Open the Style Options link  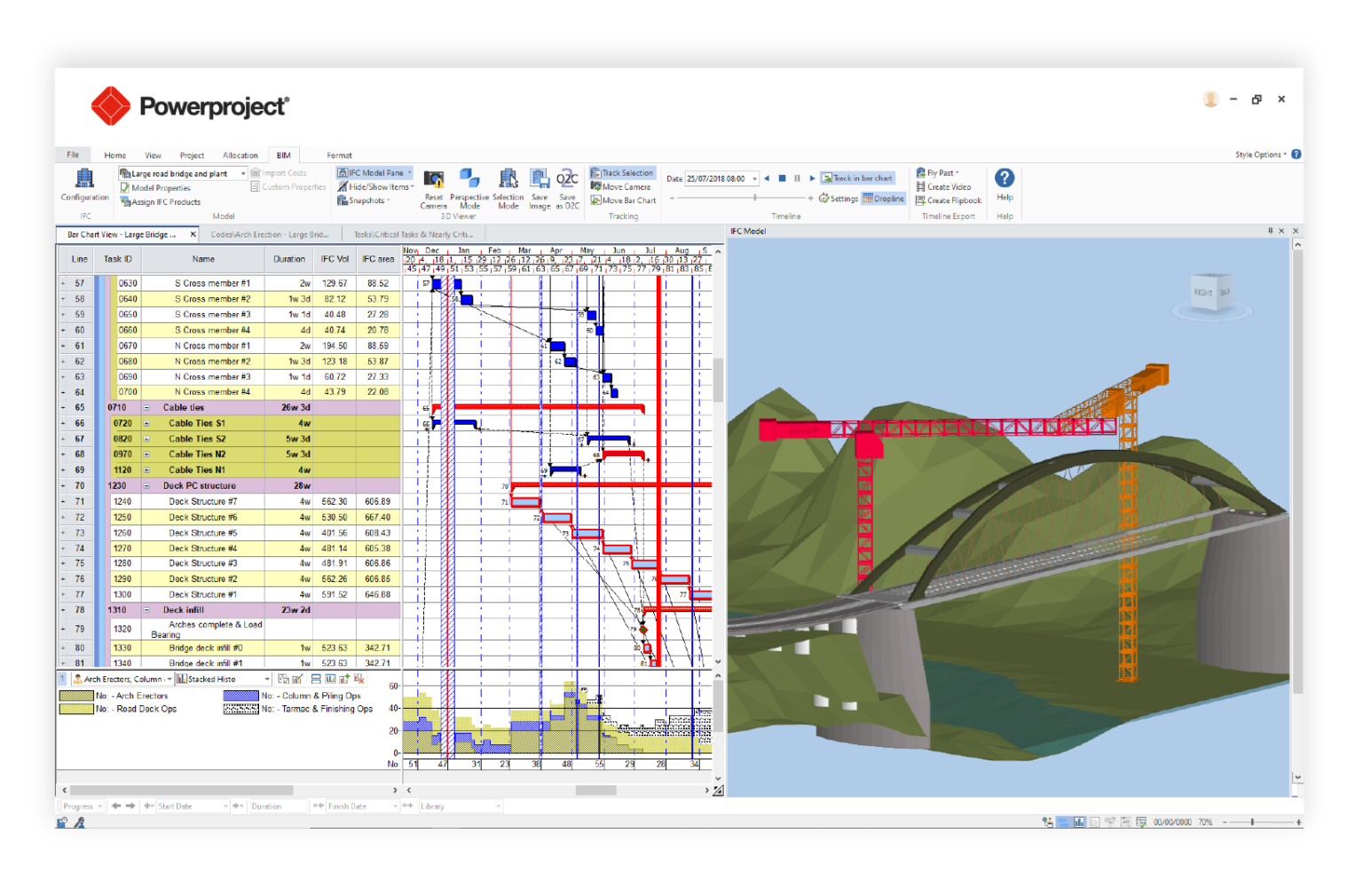(x=1261, y=154)
